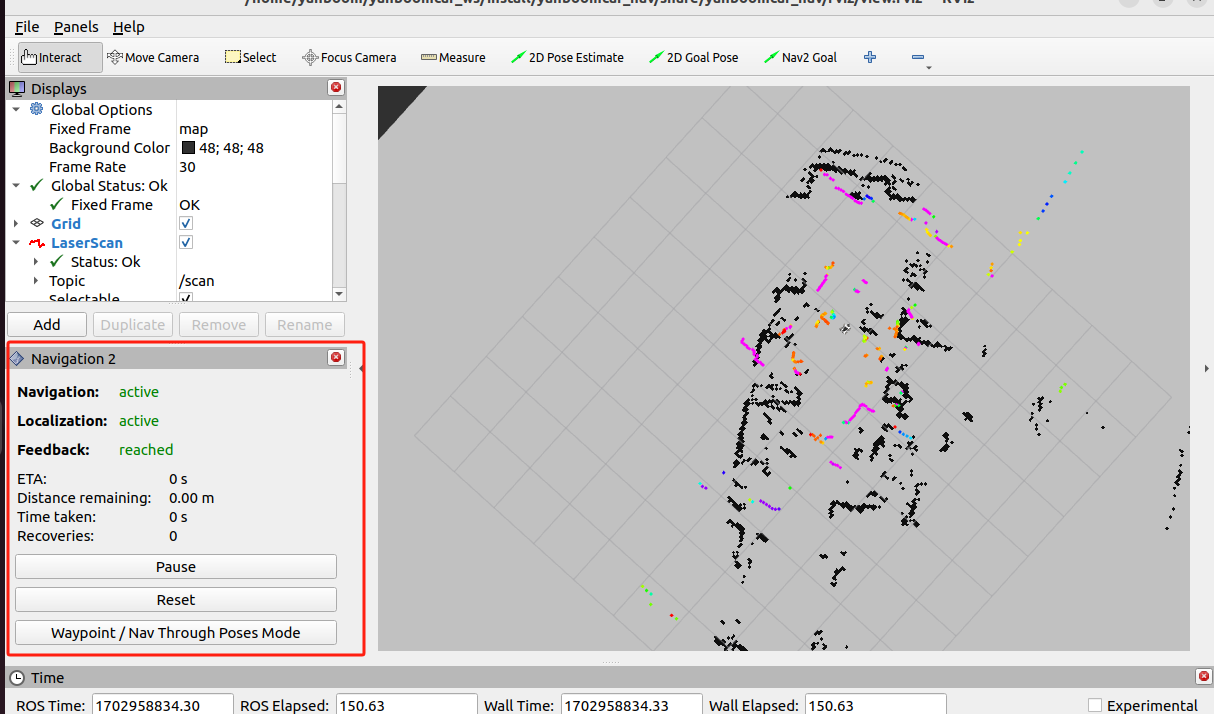Click the red LaserScan display icon
The width and height of the screenshot is (1214, 714).
click(37, 242)
